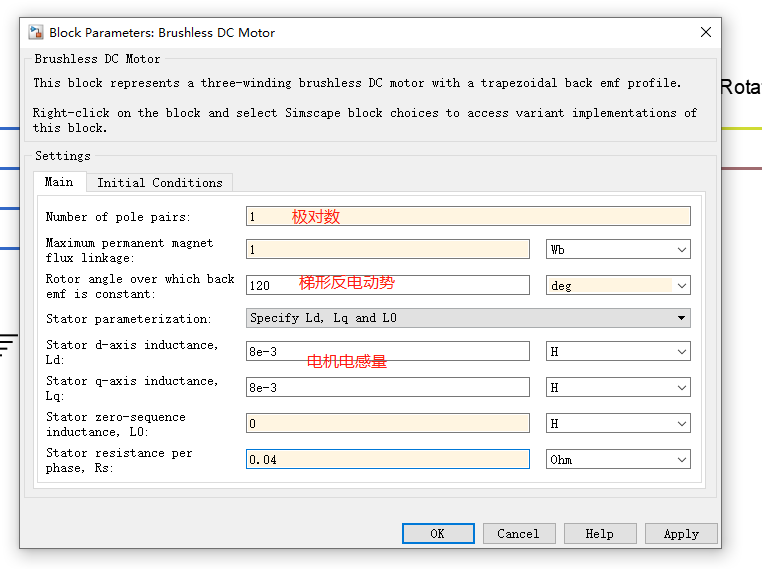Open the Wb unit dropdown

click(x=618, y=249)
